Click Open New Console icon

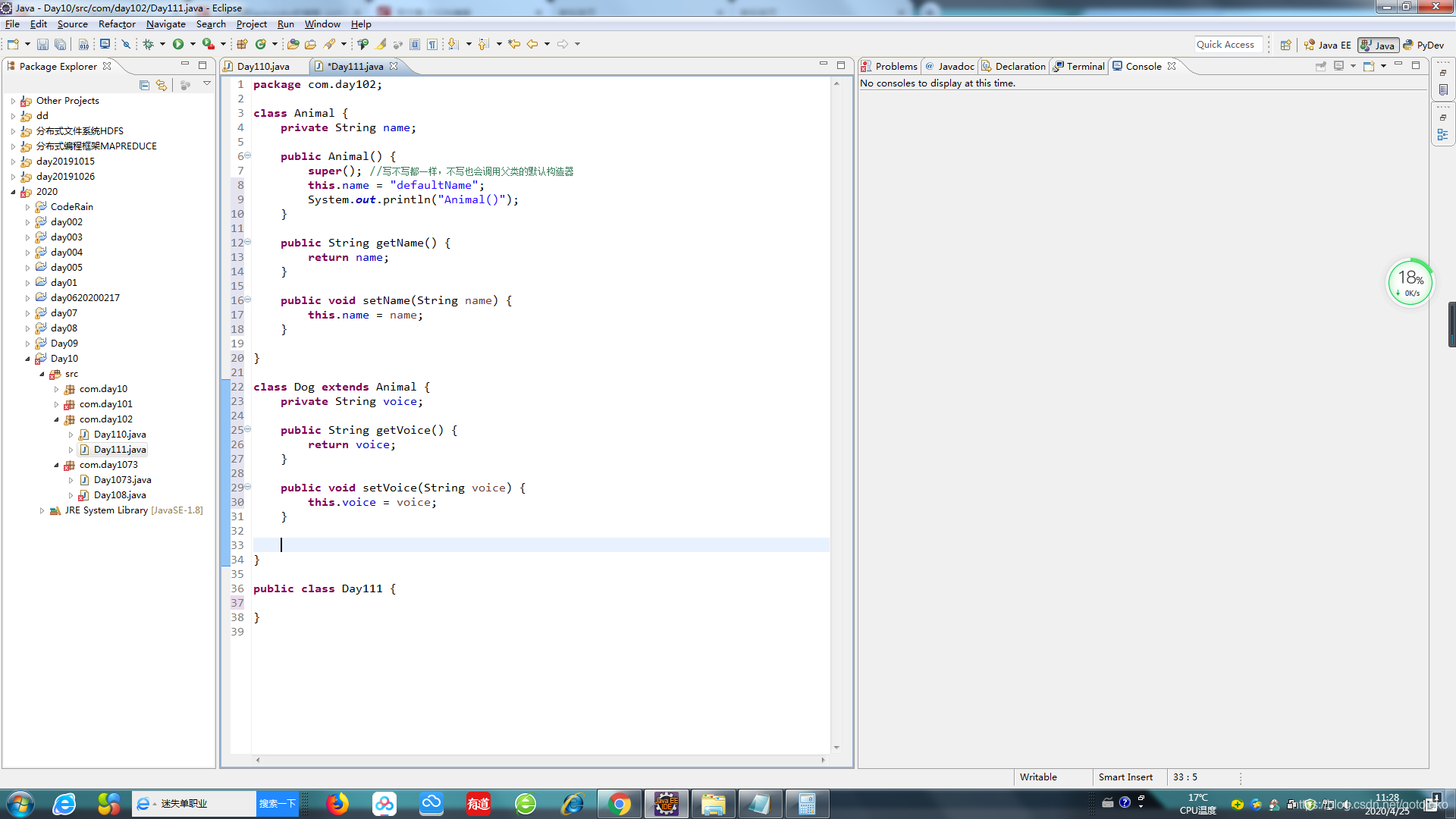pos(1369,66)
